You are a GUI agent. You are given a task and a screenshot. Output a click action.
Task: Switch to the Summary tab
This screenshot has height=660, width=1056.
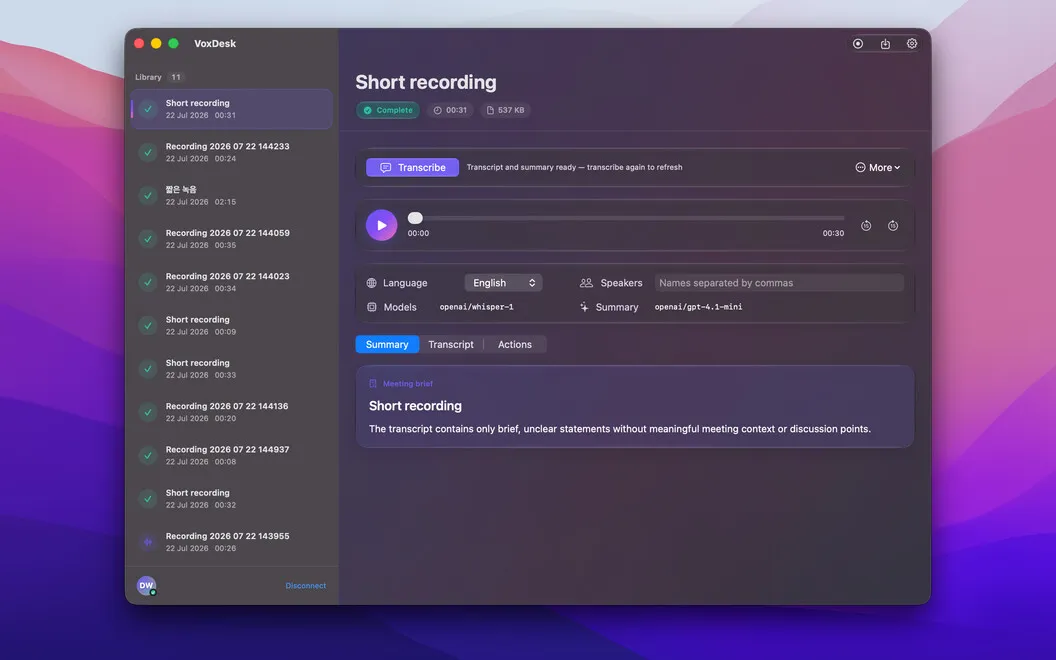[x=387, y=344]
